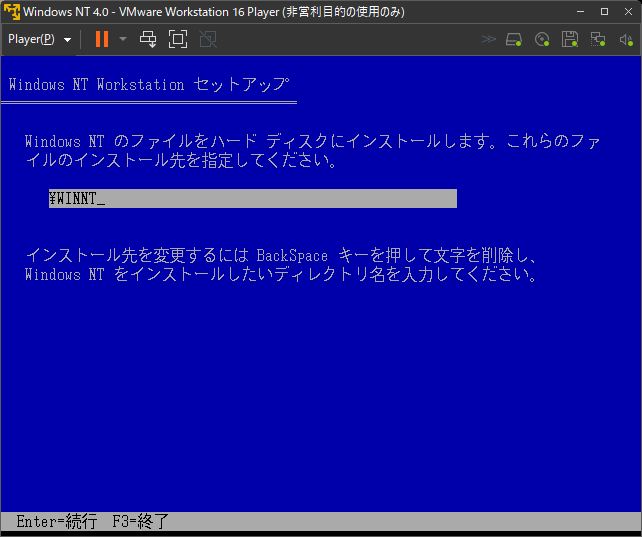Click the ¥WINNT install path field

253,199
